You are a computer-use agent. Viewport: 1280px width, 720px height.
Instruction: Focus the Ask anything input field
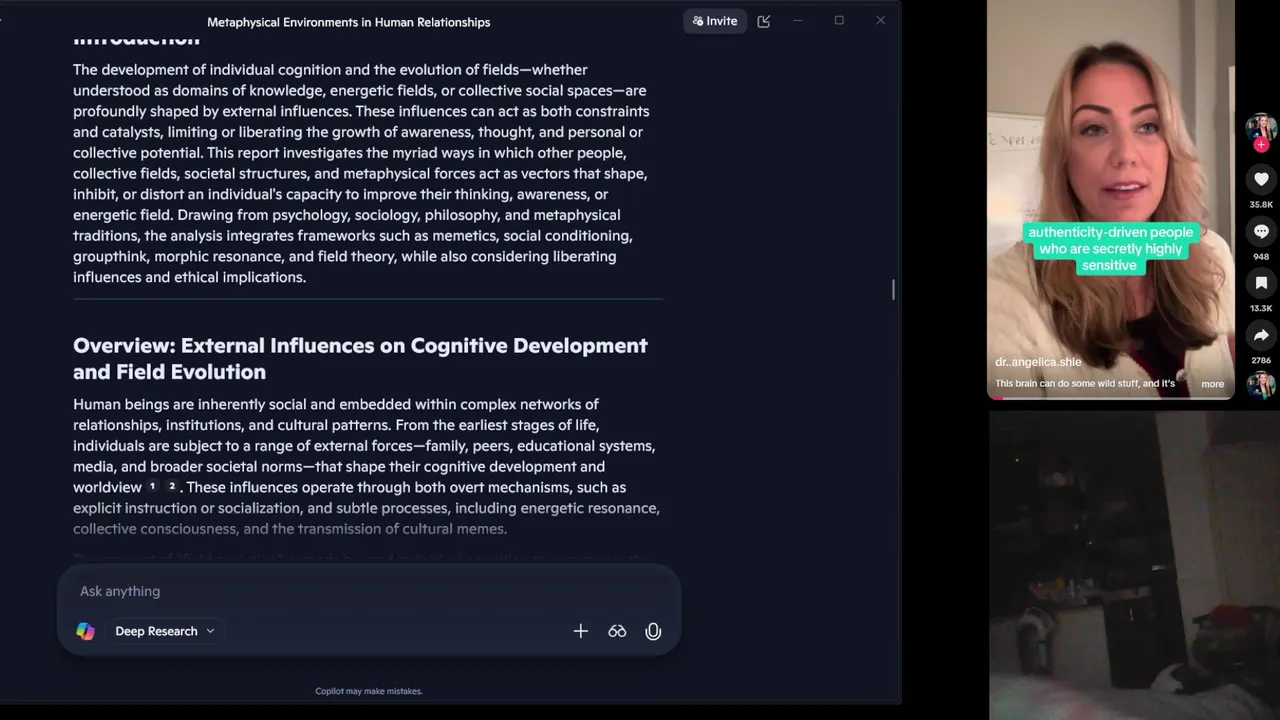pyautogui.click(x=368, y=591)
